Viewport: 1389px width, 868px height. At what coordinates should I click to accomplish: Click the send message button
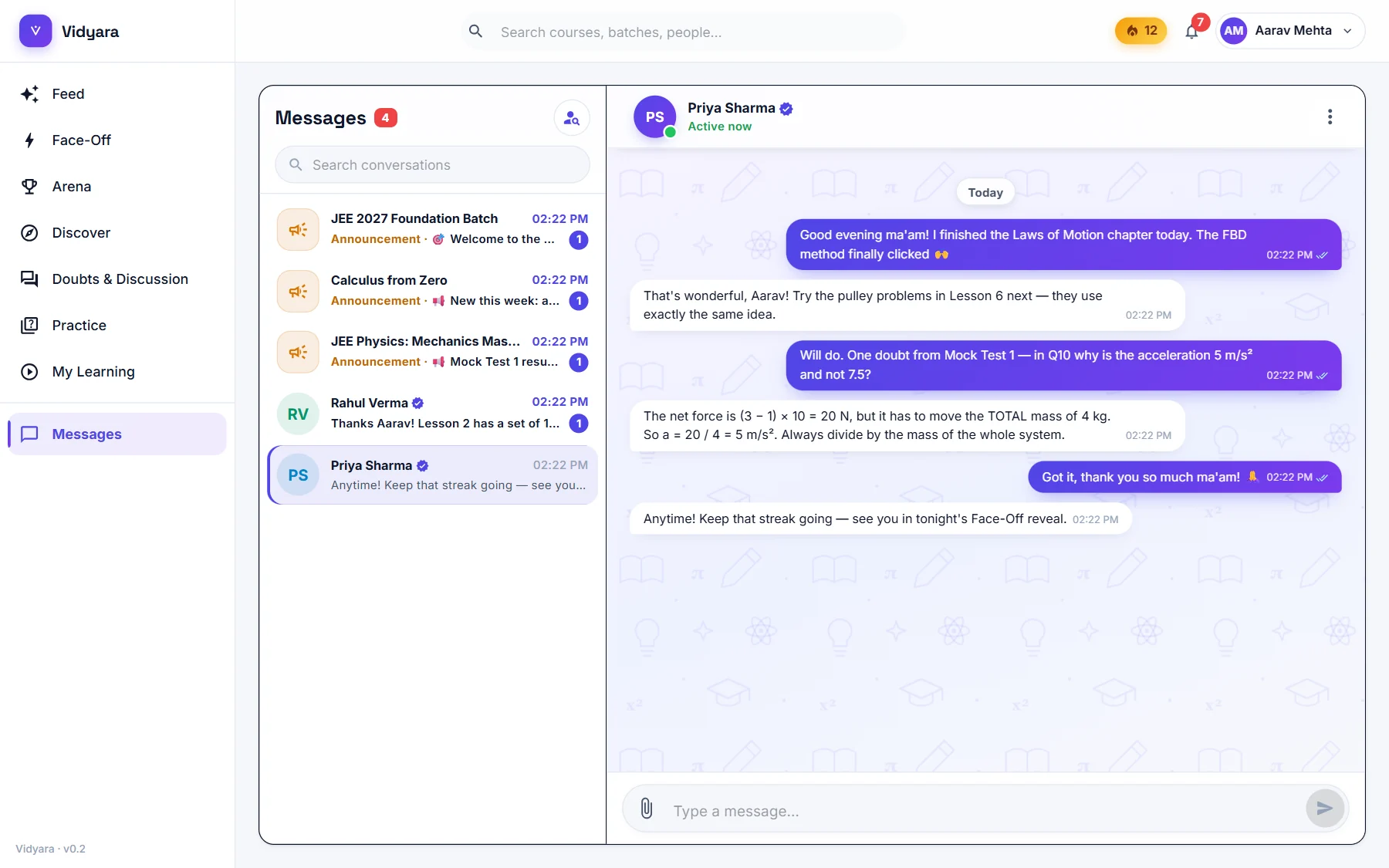(x=1325, y=809)
